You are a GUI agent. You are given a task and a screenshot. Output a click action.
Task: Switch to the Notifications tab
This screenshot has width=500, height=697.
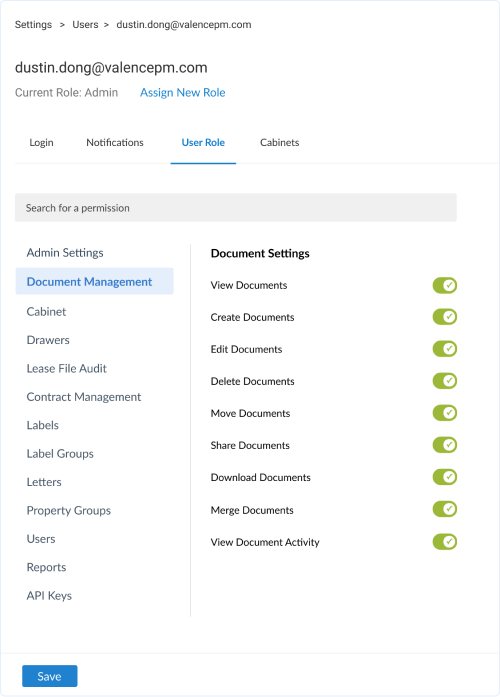115,143
